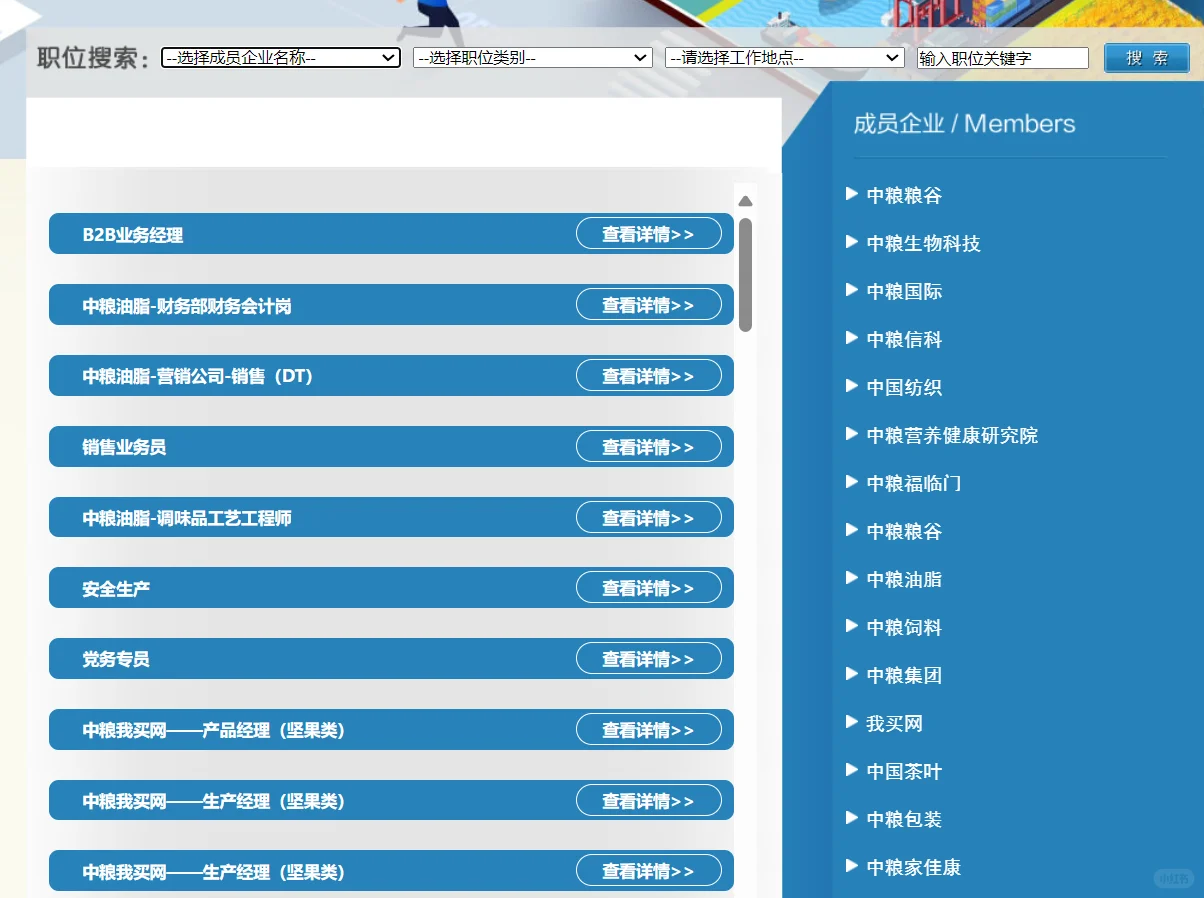Click the arrow icon next to 中粮信科

pos(852,338)
